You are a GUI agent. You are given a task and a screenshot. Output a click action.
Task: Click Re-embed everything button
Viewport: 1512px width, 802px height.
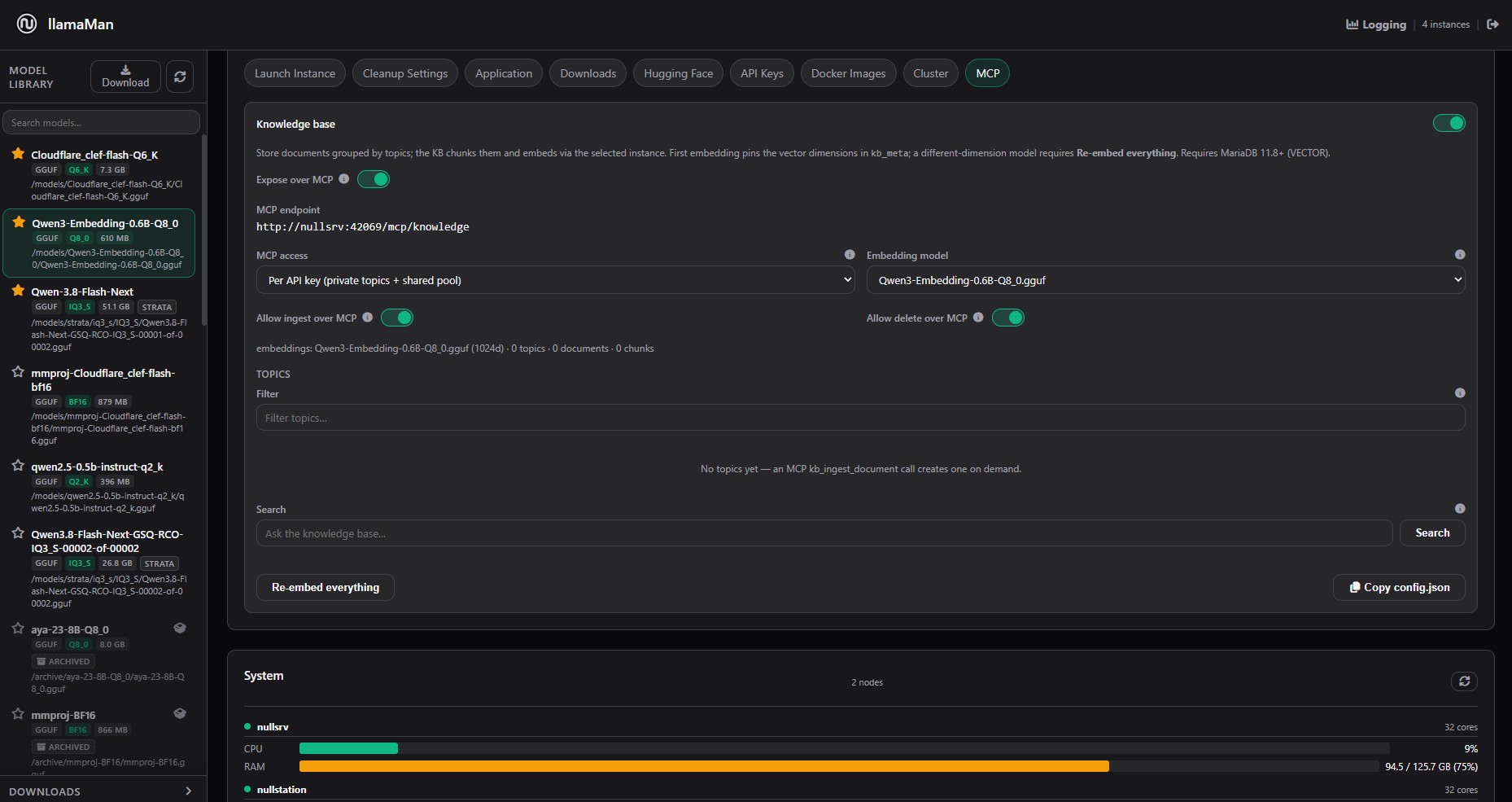click(326, 587)
